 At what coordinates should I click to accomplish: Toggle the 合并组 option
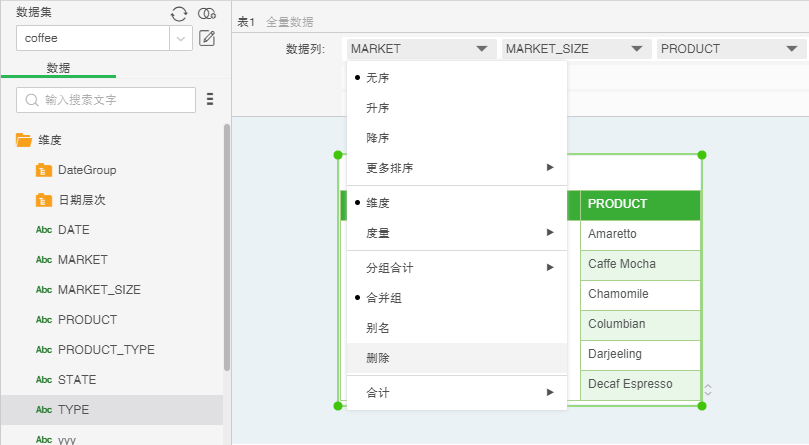[383, 298]
